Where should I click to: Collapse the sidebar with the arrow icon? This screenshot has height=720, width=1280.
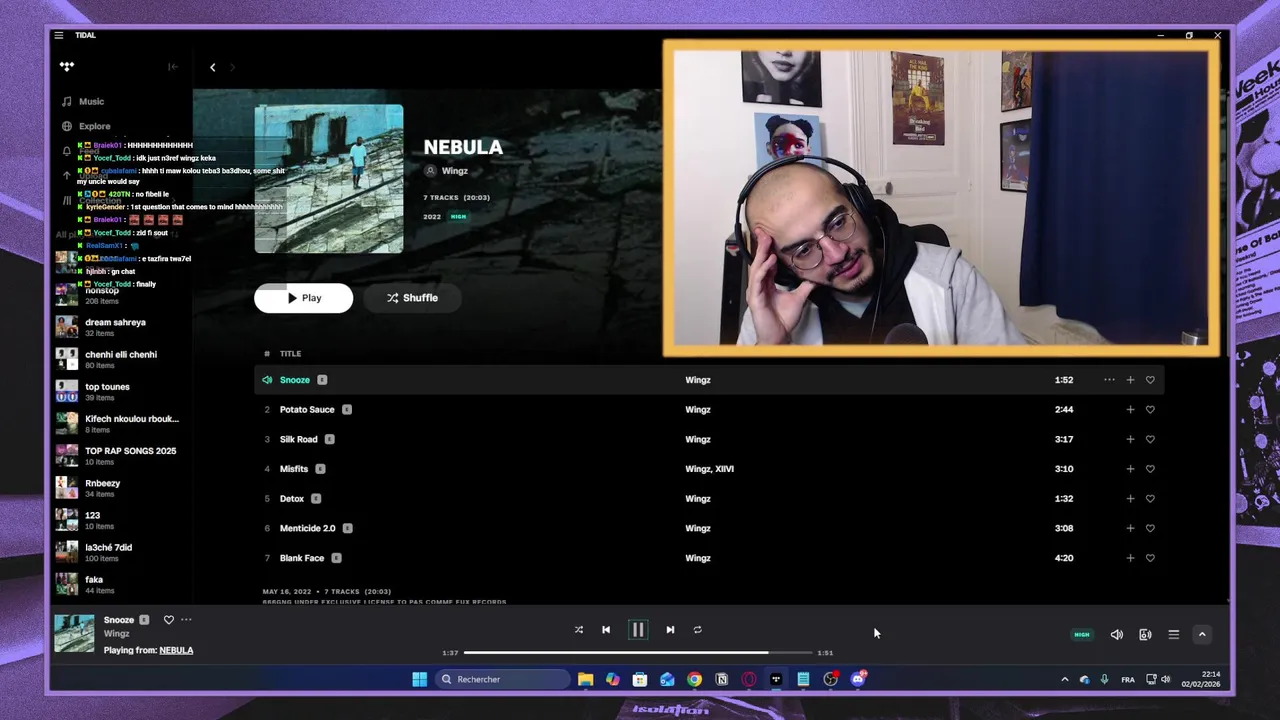[x=173, y=67]
